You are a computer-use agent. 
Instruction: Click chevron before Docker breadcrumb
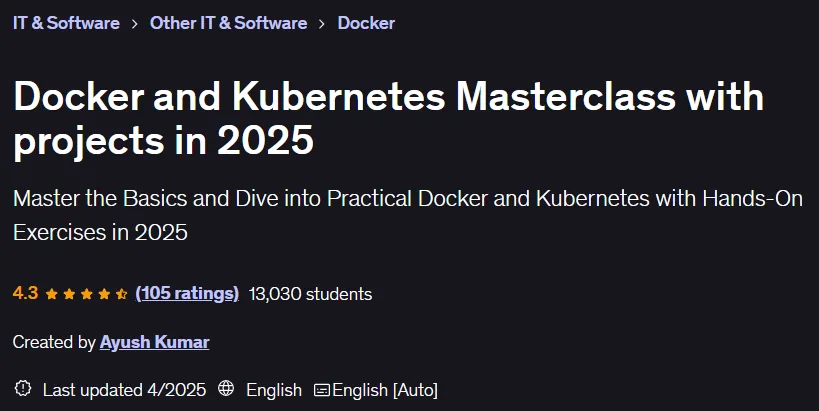click(322, 24)
